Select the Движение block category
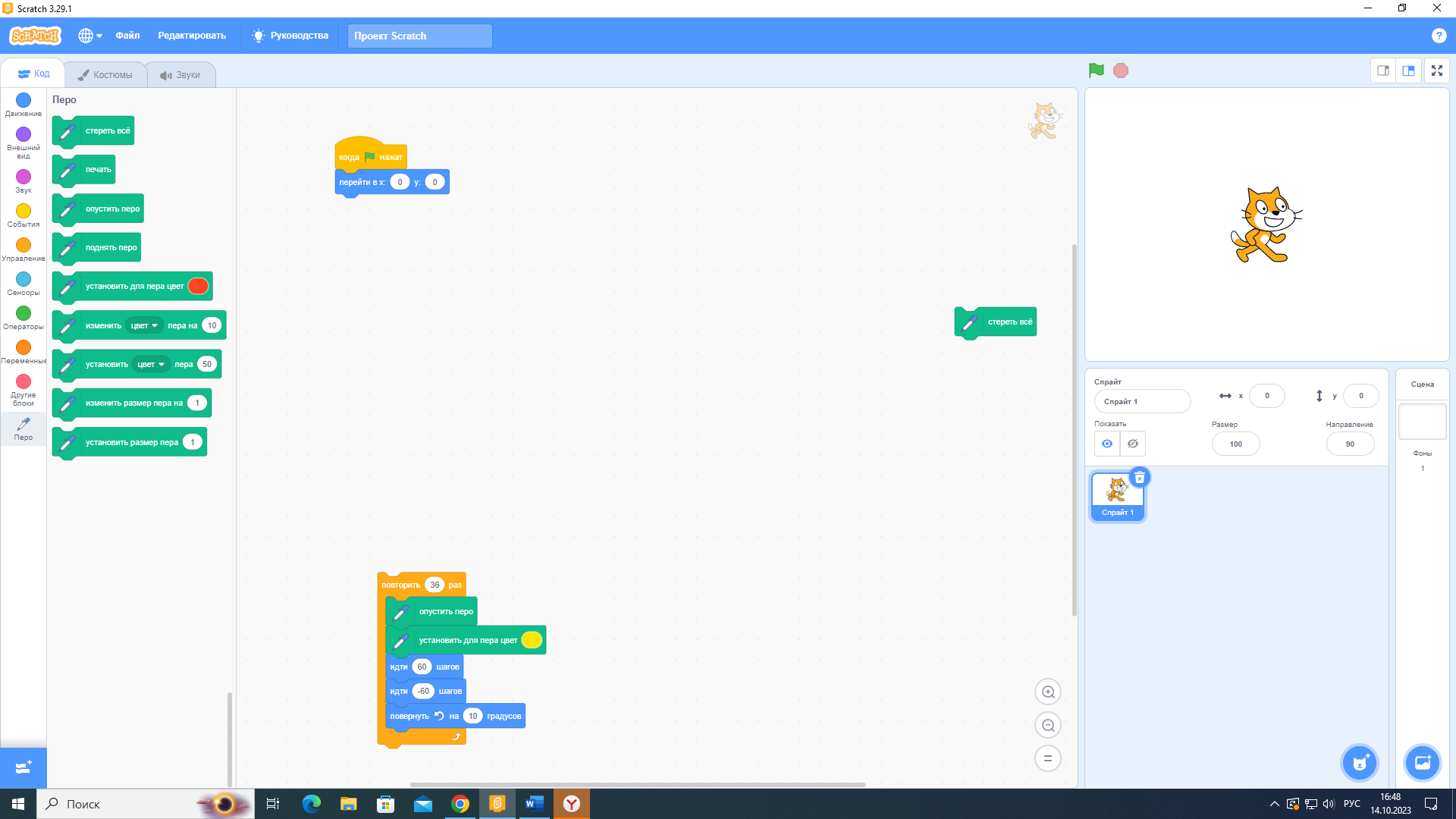This screenshot has width=1456, height=819. 24,104
